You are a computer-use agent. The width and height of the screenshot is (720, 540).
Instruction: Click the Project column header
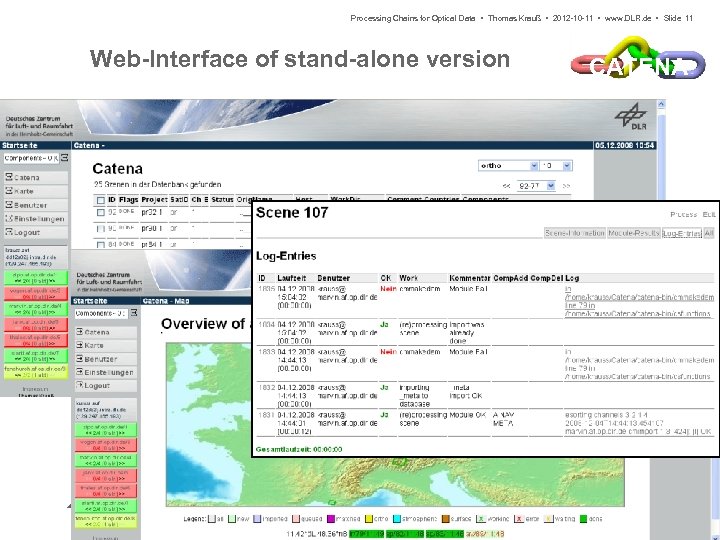coord(154,200)
